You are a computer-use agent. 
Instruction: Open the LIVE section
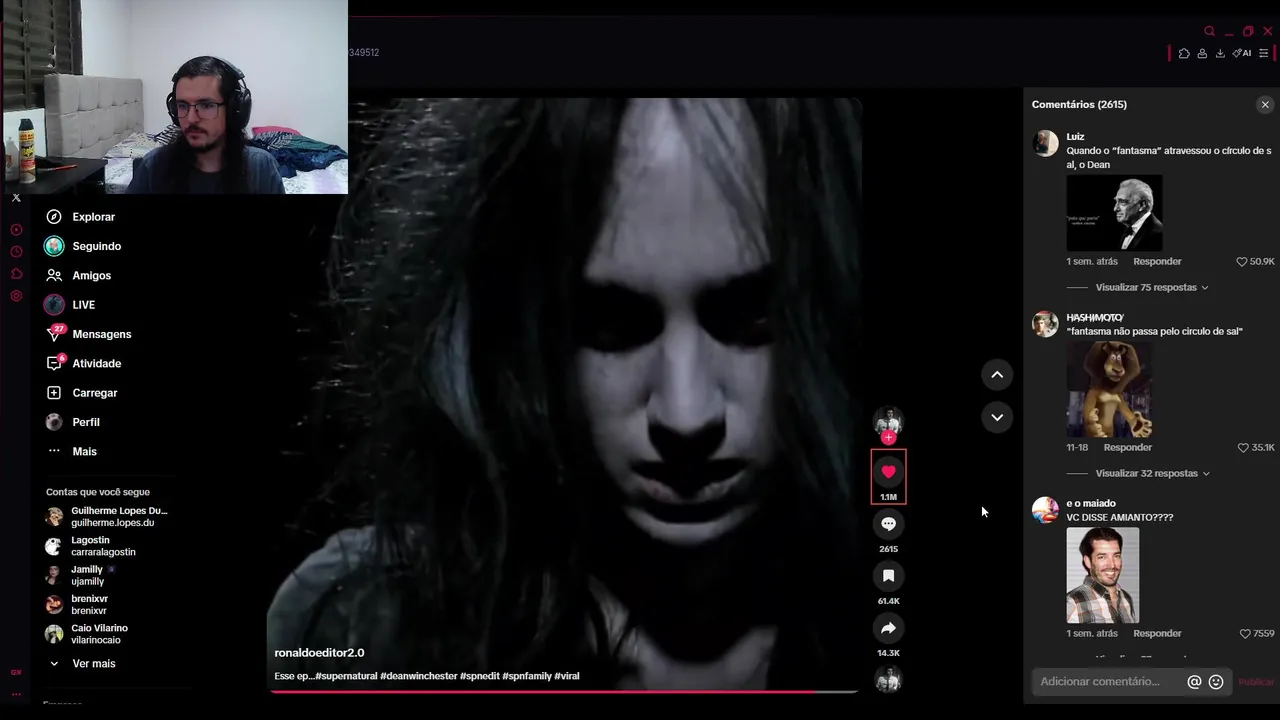point(70,305)
